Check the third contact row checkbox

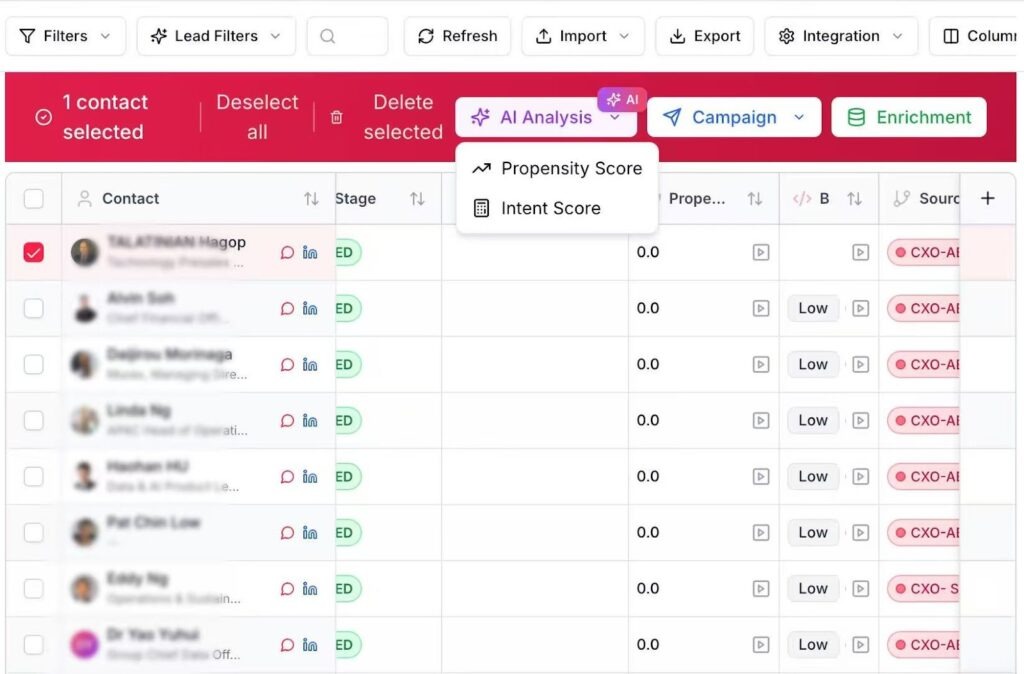33,364
